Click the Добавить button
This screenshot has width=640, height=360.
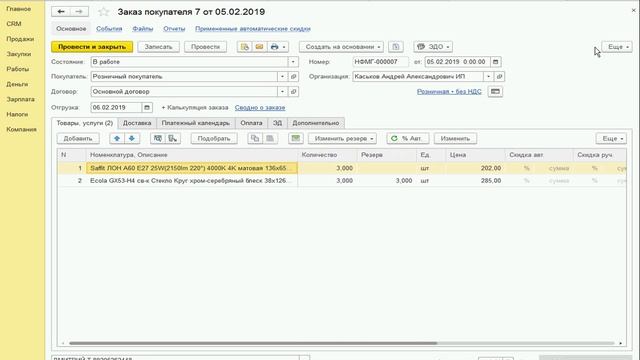click(78, 138)
